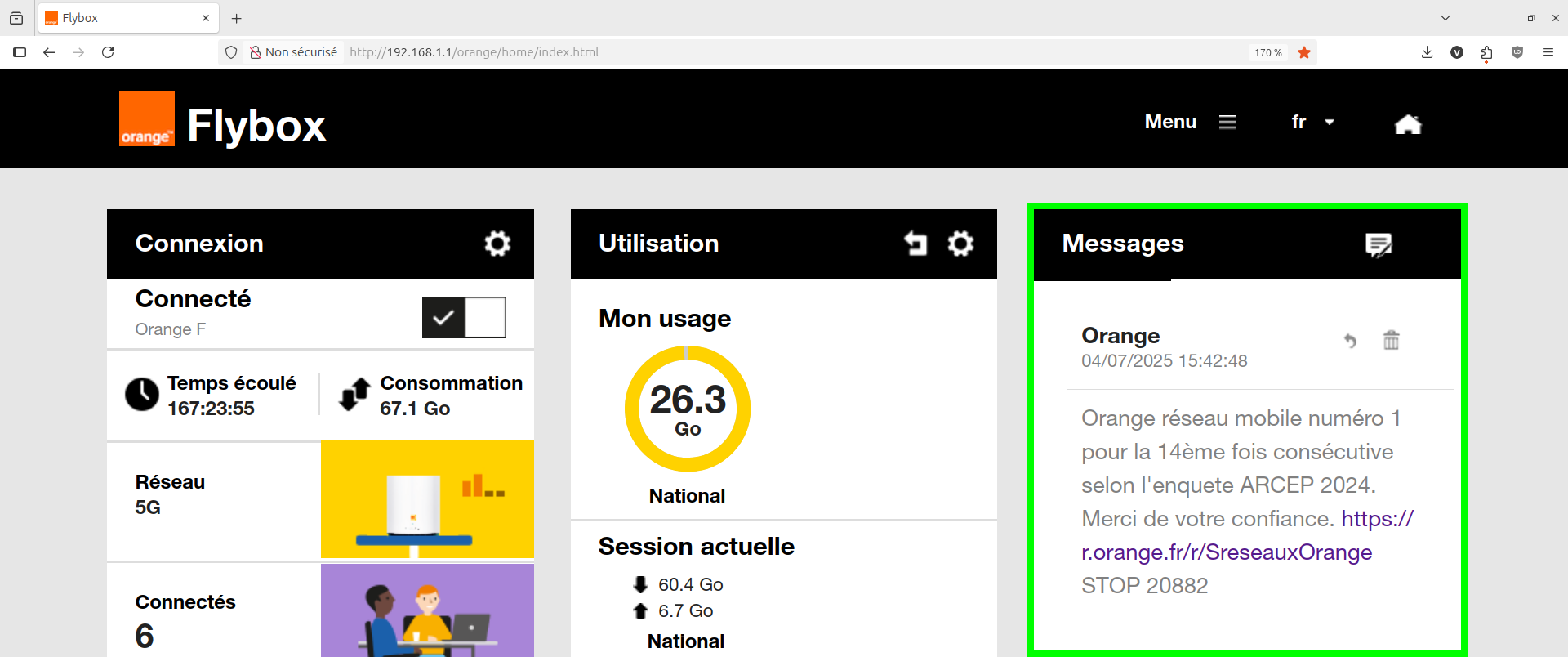Click the 167:23:55 elapsed time value

pos(211,409)
